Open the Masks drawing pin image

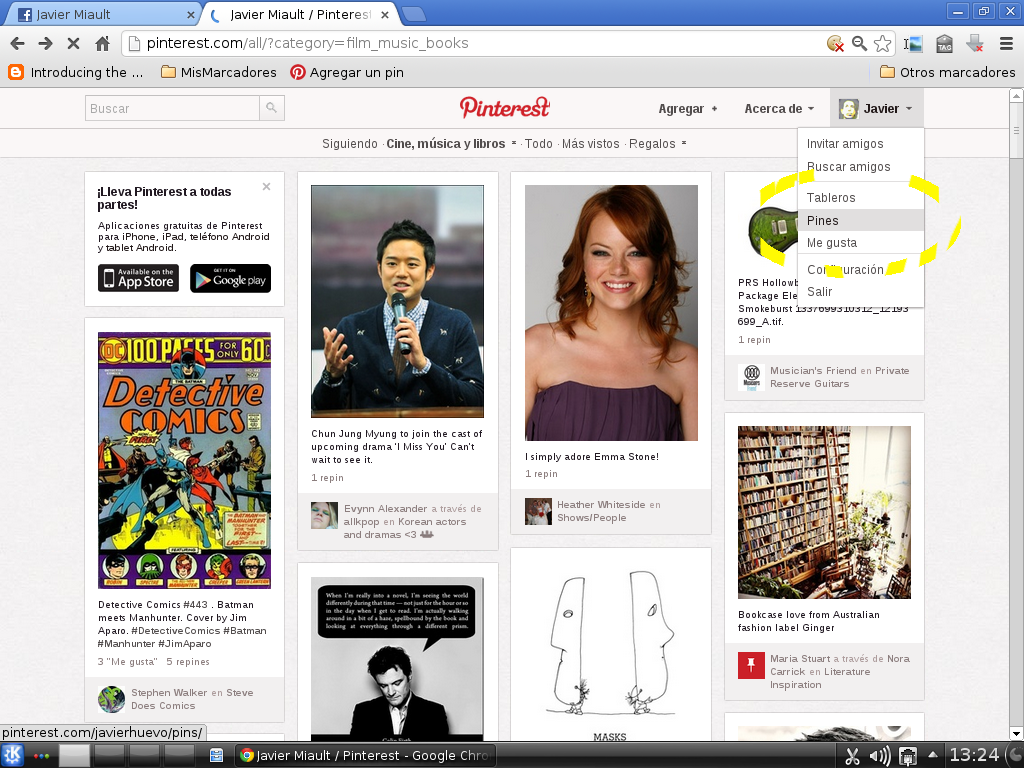(611, 652)
